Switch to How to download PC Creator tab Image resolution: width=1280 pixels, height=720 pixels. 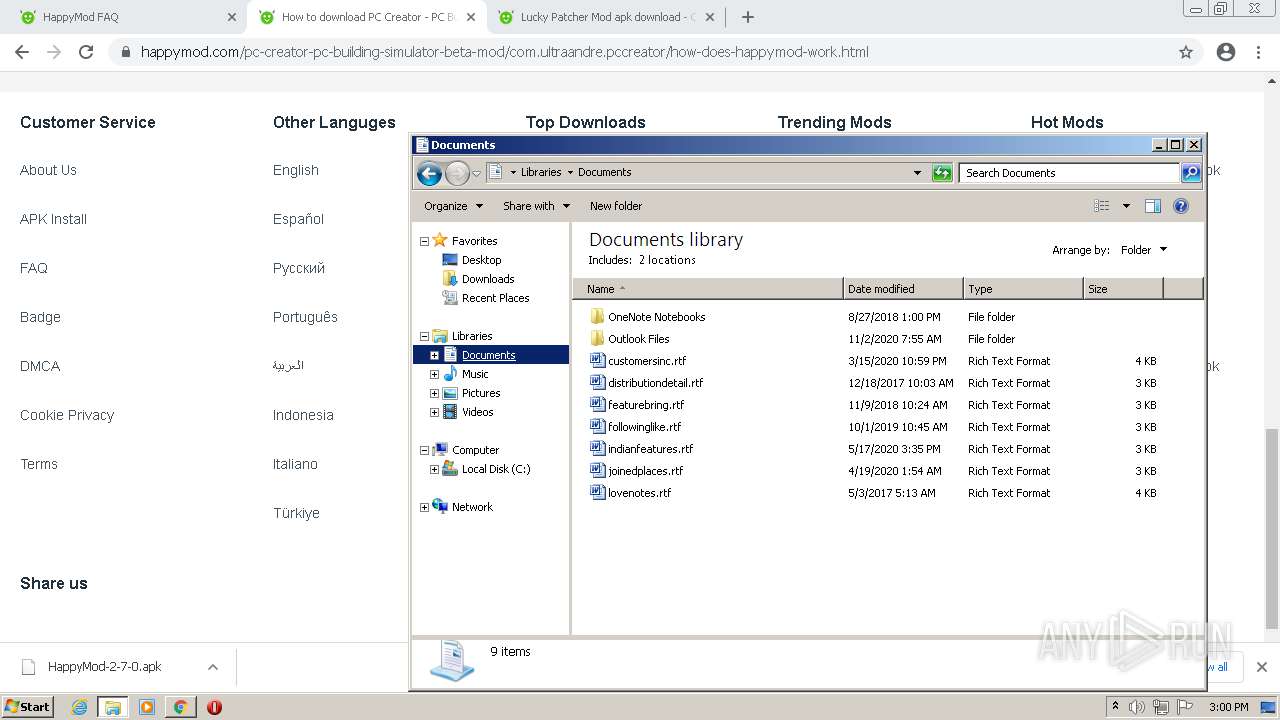point(367,17)
